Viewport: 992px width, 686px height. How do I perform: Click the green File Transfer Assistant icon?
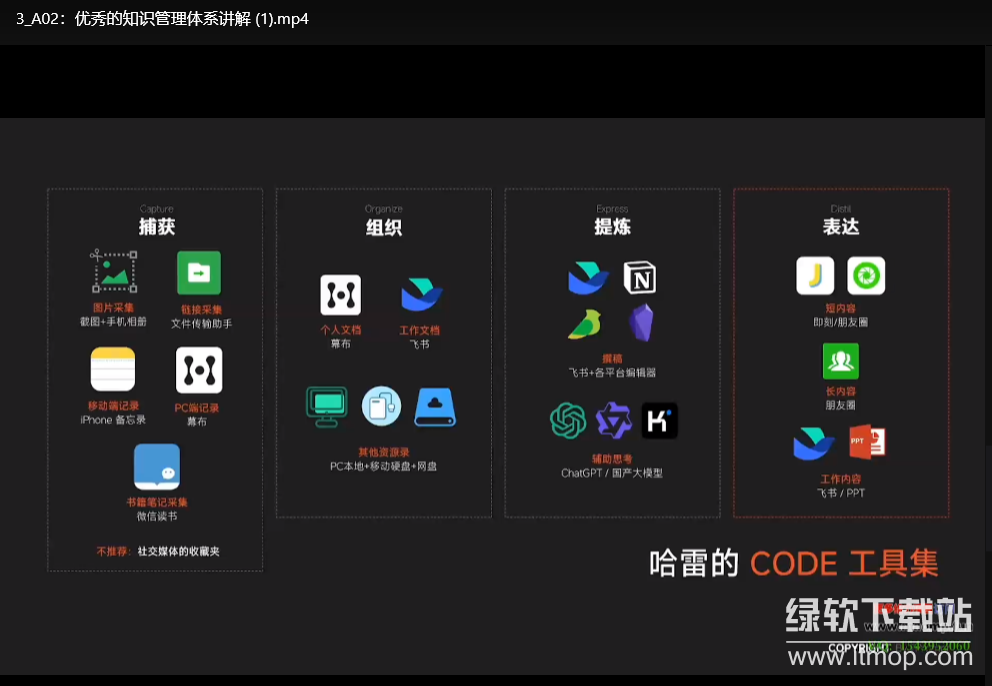198,272
